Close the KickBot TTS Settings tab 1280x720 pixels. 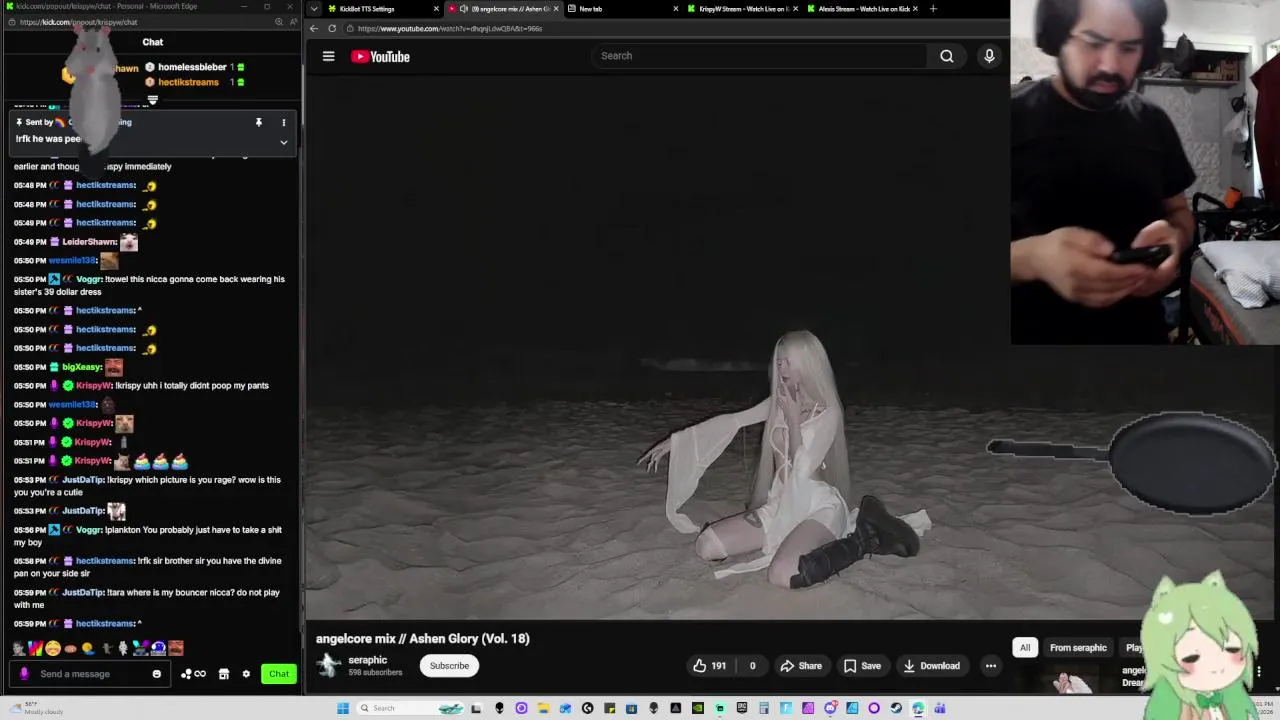coord(436,9)
